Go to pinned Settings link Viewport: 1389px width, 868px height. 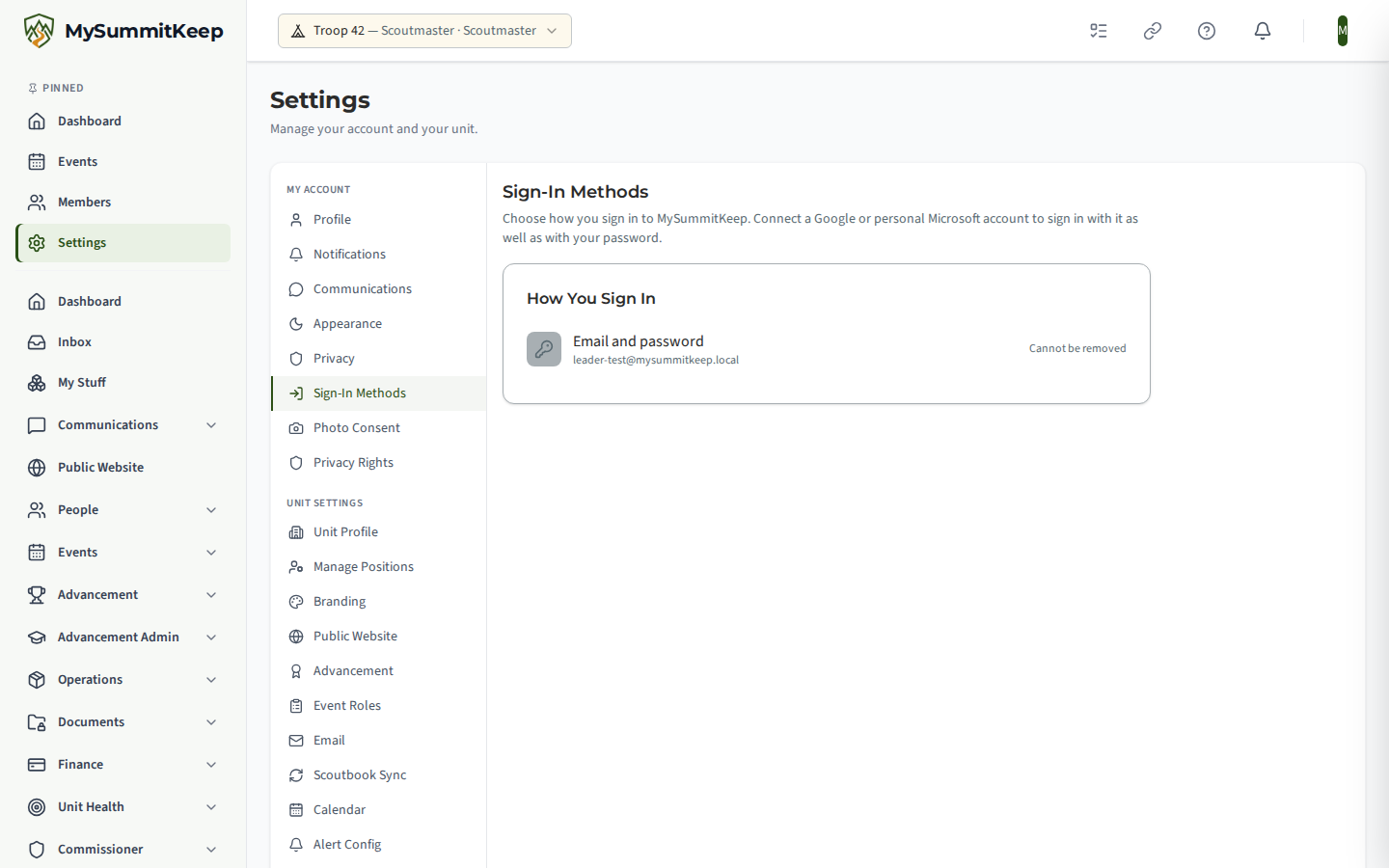123,243
